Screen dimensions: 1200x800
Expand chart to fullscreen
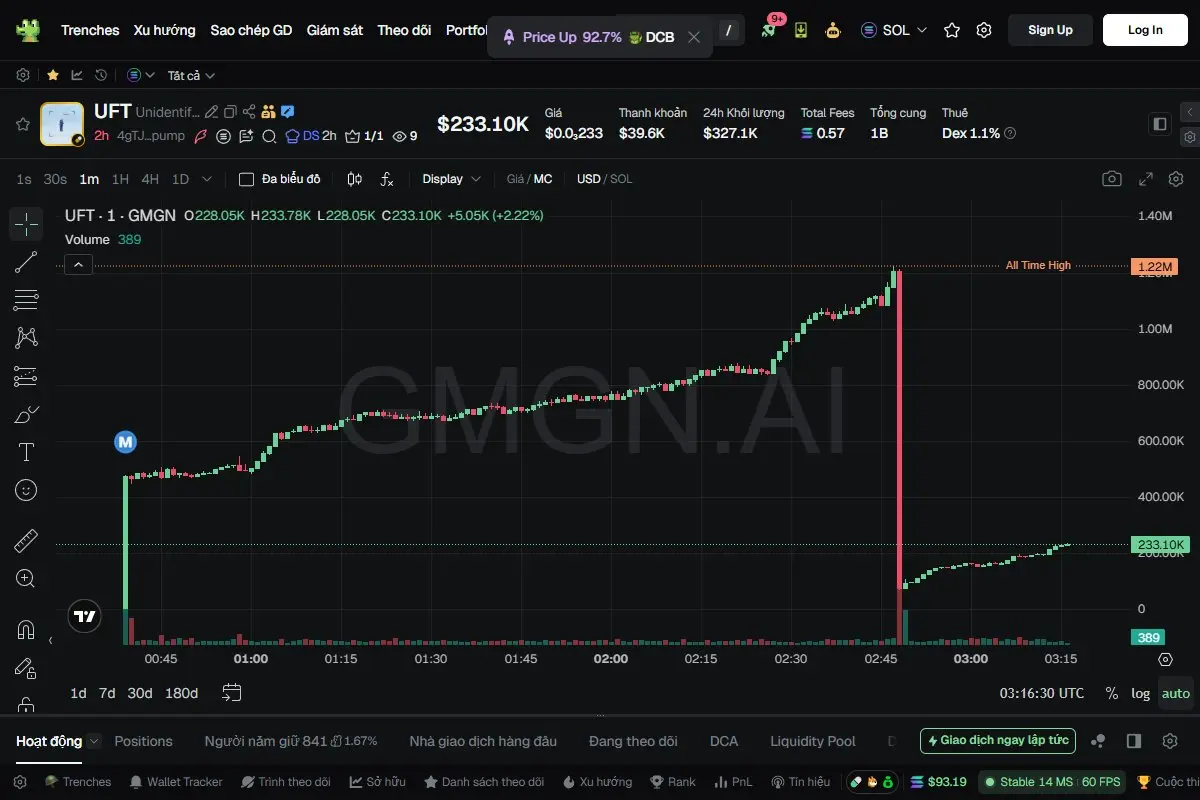click(x=1146, y=179)
